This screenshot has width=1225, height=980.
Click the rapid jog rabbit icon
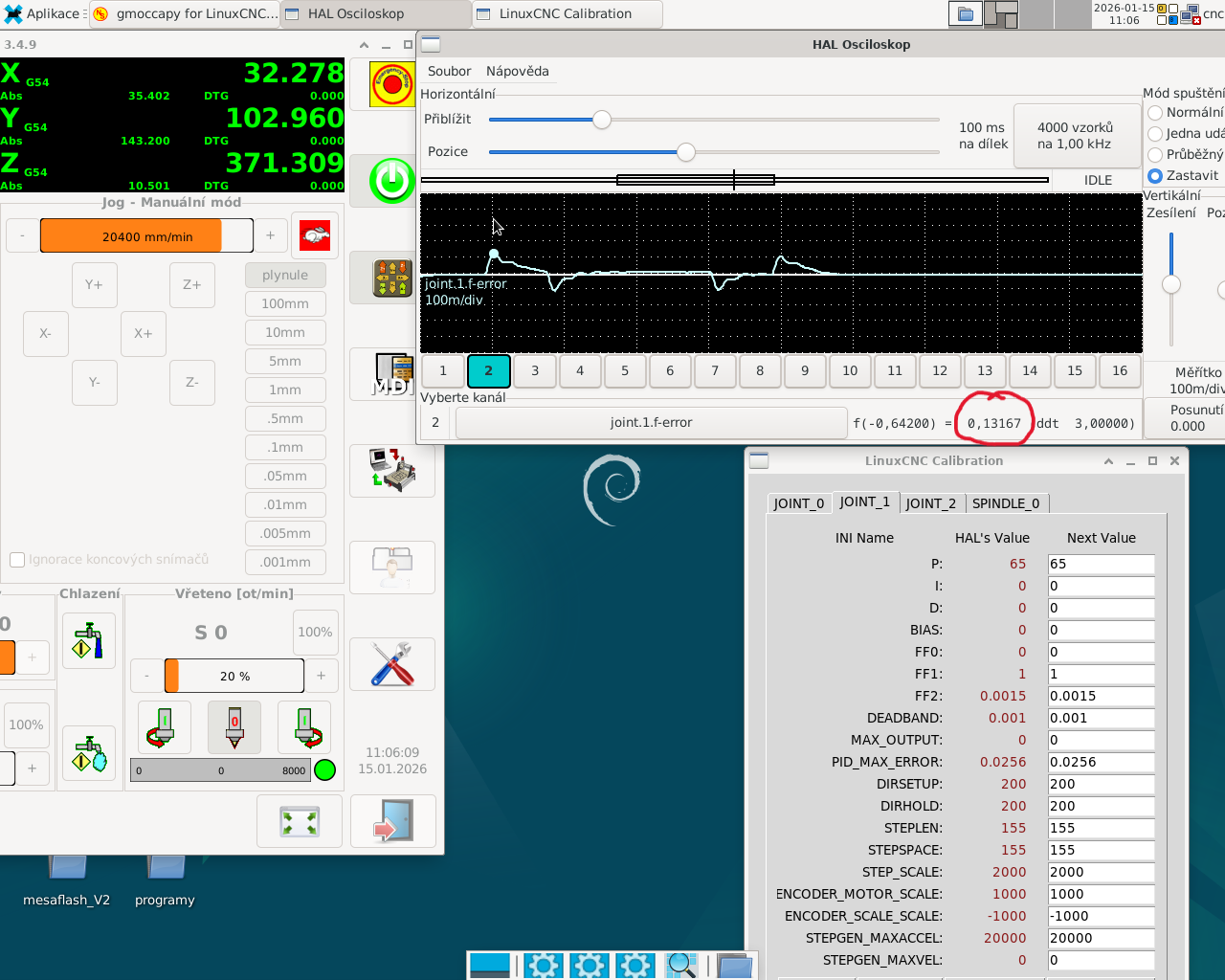[x=315, y=235]
